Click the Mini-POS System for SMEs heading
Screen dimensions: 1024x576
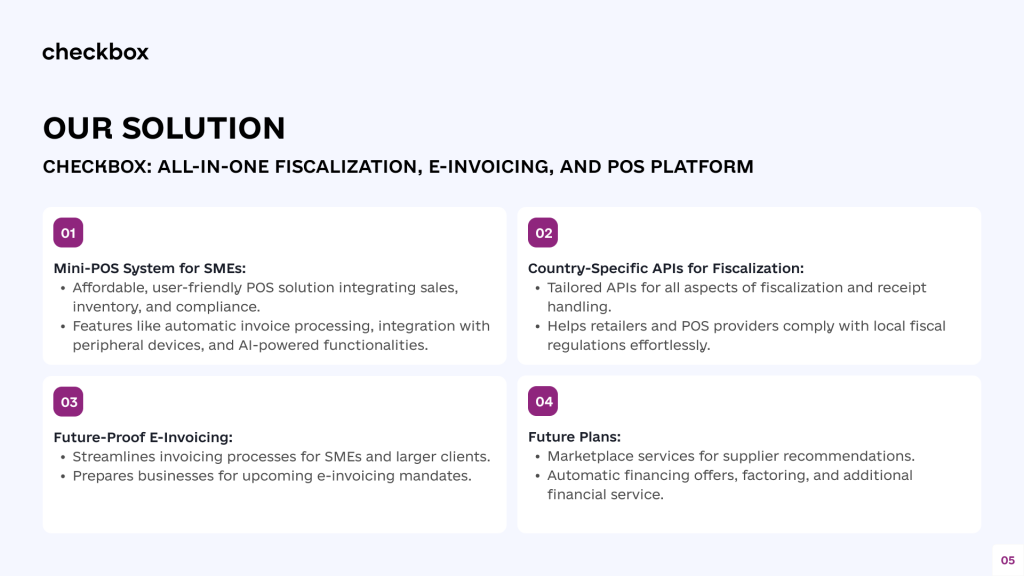click(x=149, y=268)
